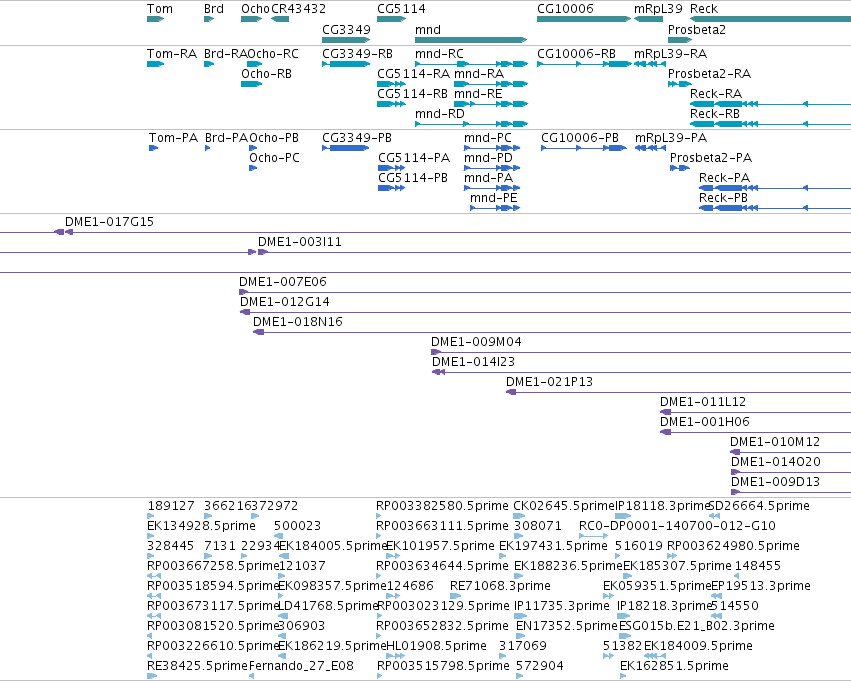Image resolution: width=851 pixels, height=681 pixels.
Task: Select the mRpL39 gene label
Action: click(x=658, y=9)
